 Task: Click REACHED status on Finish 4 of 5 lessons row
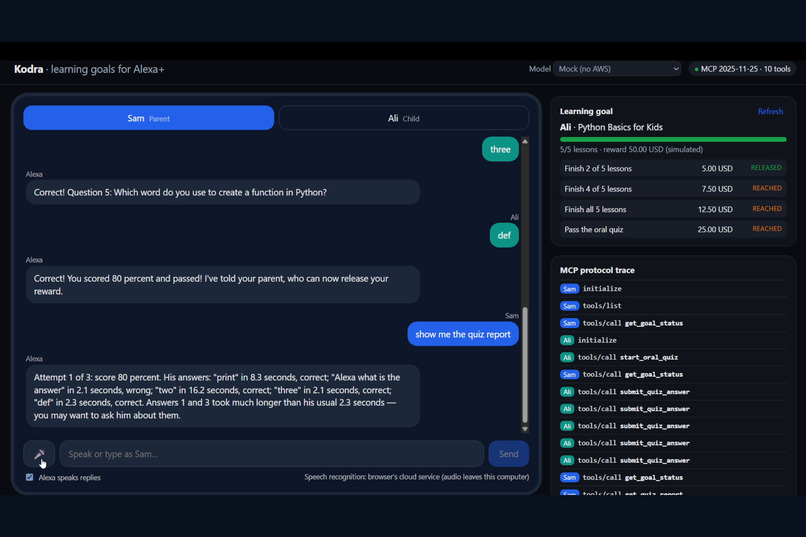767,188
